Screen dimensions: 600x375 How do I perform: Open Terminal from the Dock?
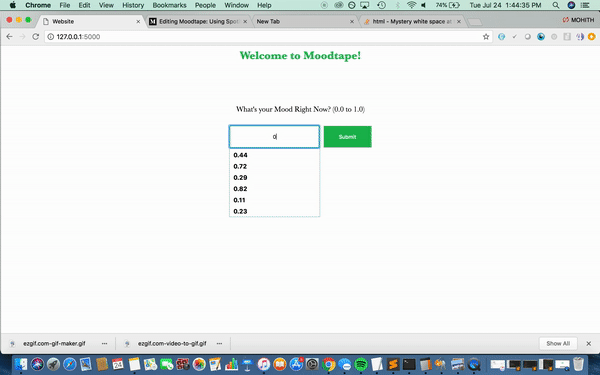[409, 364]
